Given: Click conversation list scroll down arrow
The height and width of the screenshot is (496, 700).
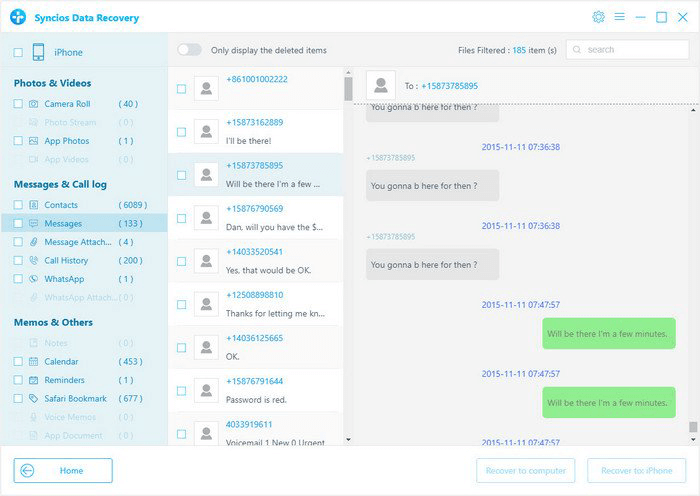Looking at the screenshot, I should coord(348,440).
